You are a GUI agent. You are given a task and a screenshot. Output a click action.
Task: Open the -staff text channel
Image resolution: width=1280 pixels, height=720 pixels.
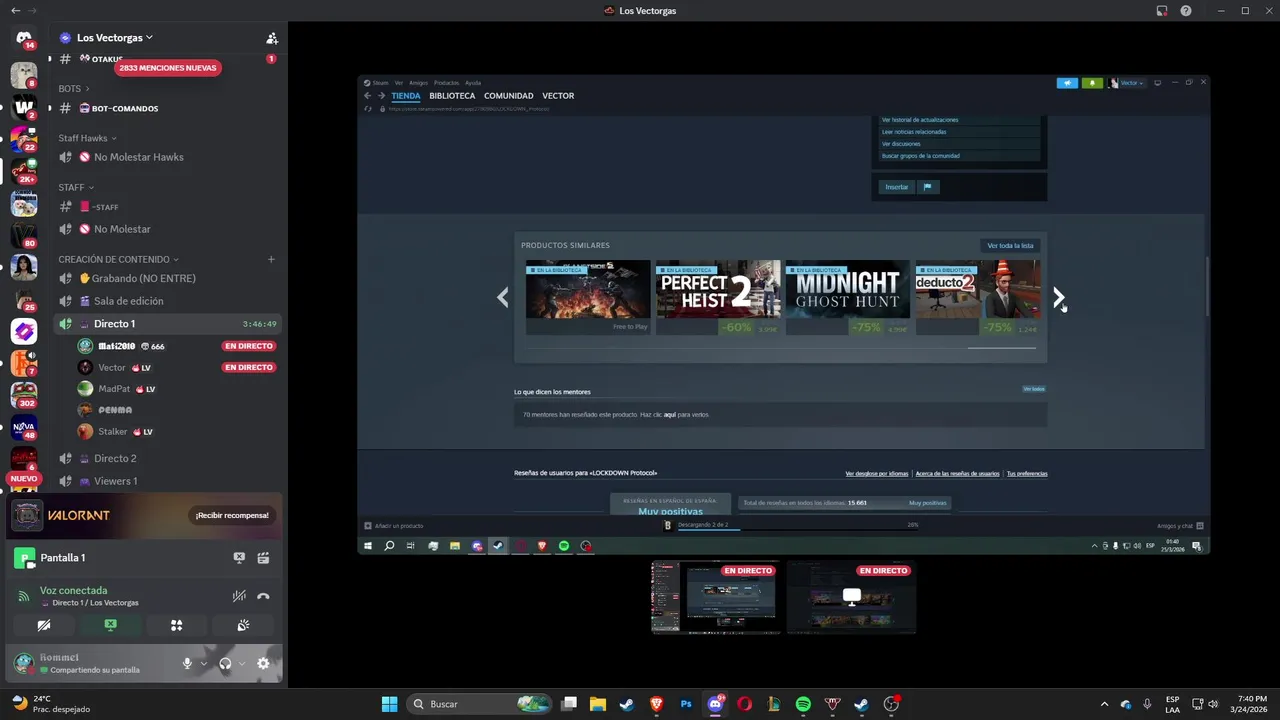pyautogui.click(x=168, y=207)
